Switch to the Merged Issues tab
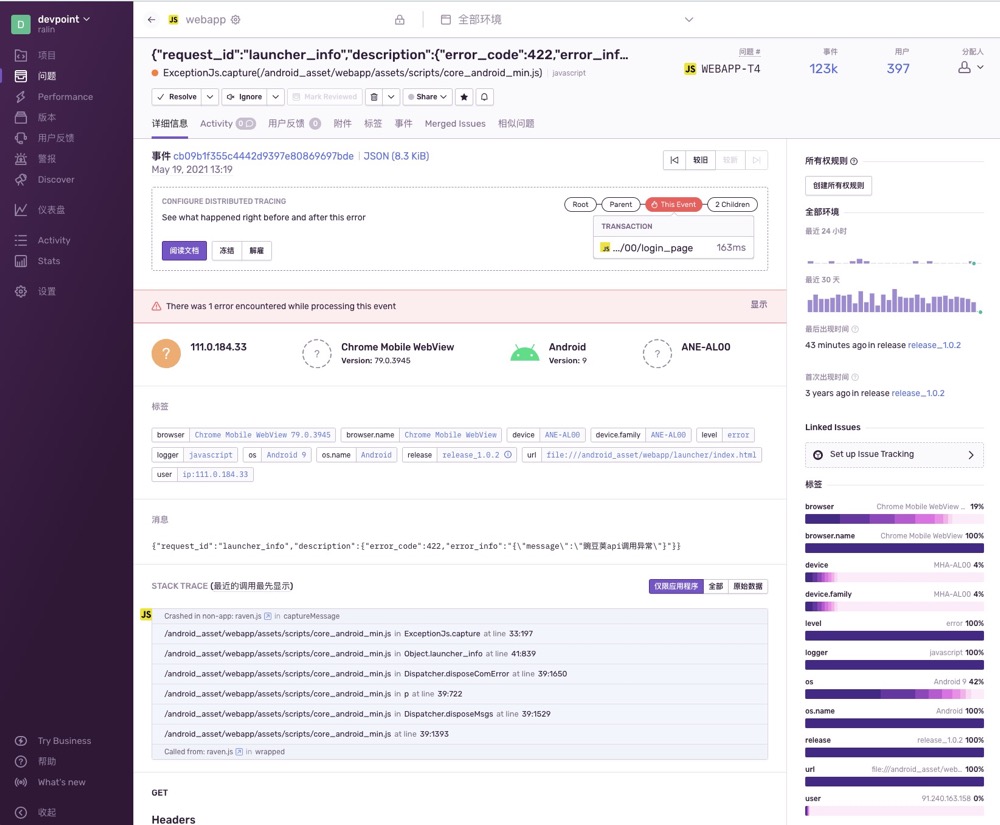1000x825 pixels. pos(455,124)
